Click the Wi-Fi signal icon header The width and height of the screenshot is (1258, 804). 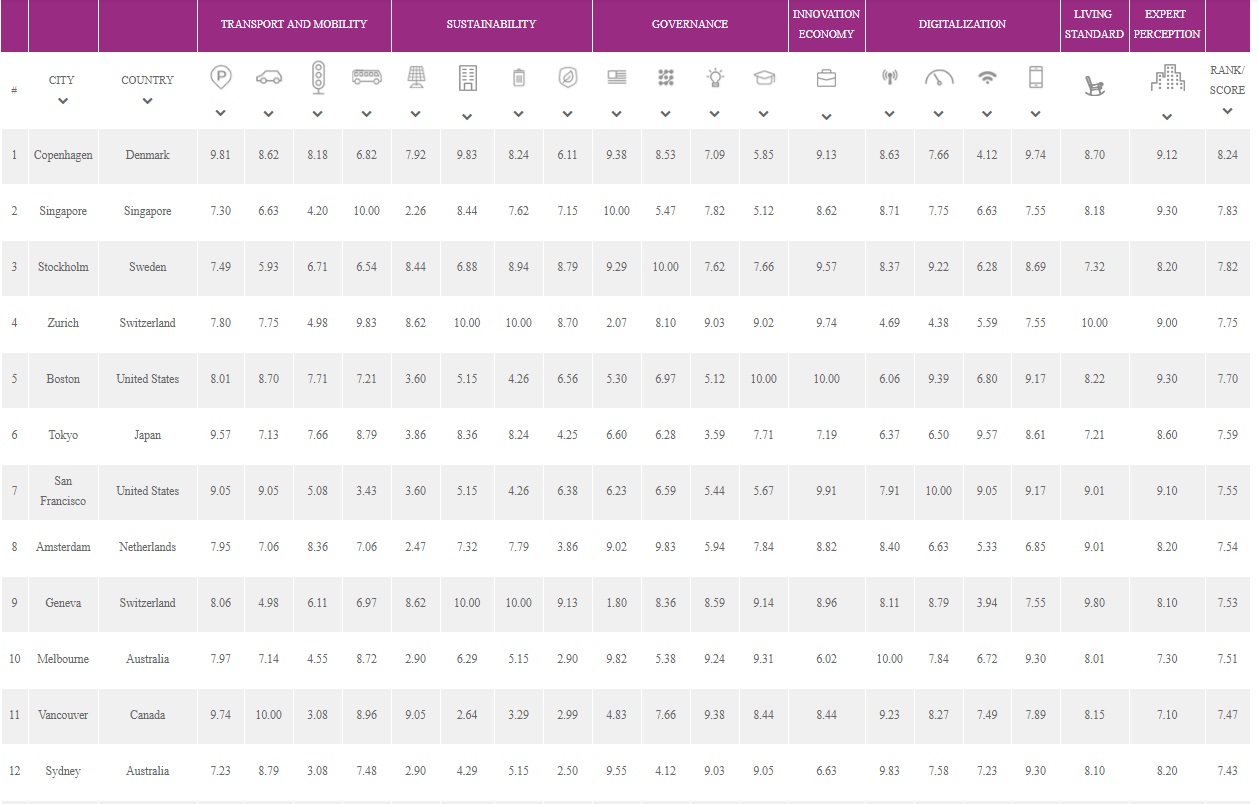pos(987,78)
